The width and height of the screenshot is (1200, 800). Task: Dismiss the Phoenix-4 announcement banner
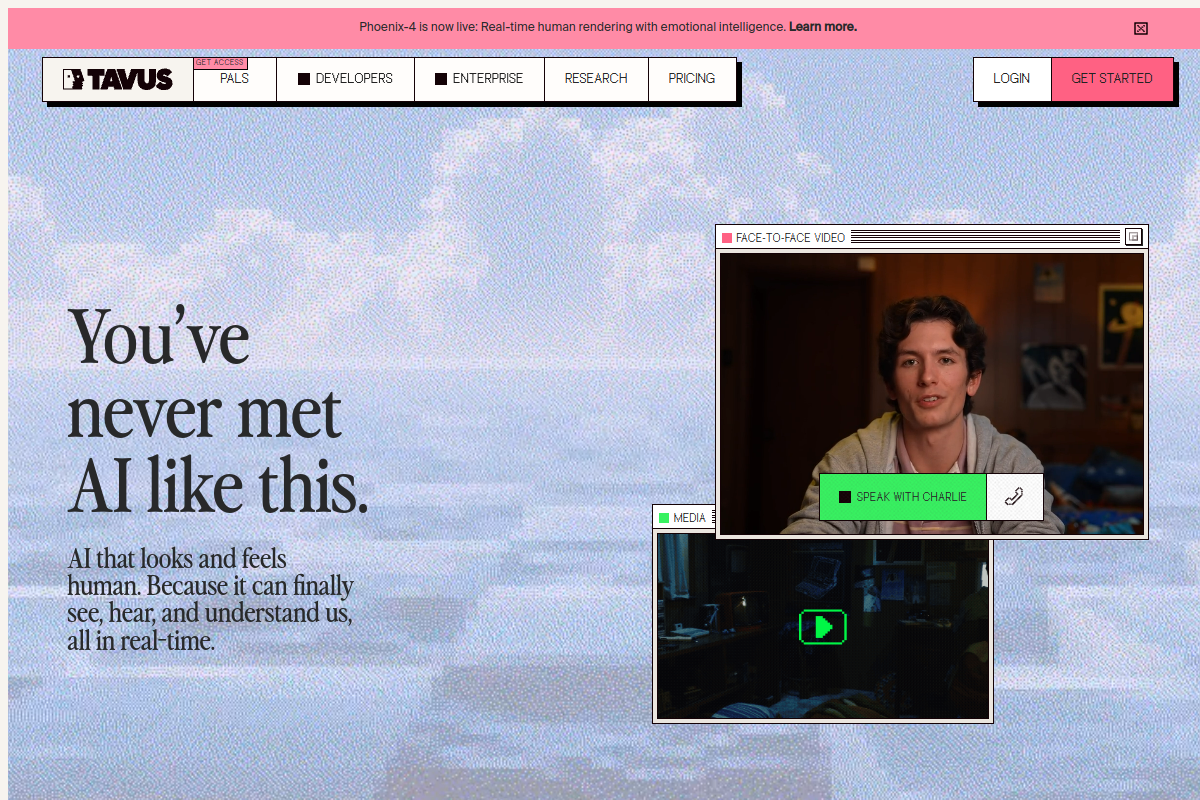pyautogui.click(x=1141, y=28)
